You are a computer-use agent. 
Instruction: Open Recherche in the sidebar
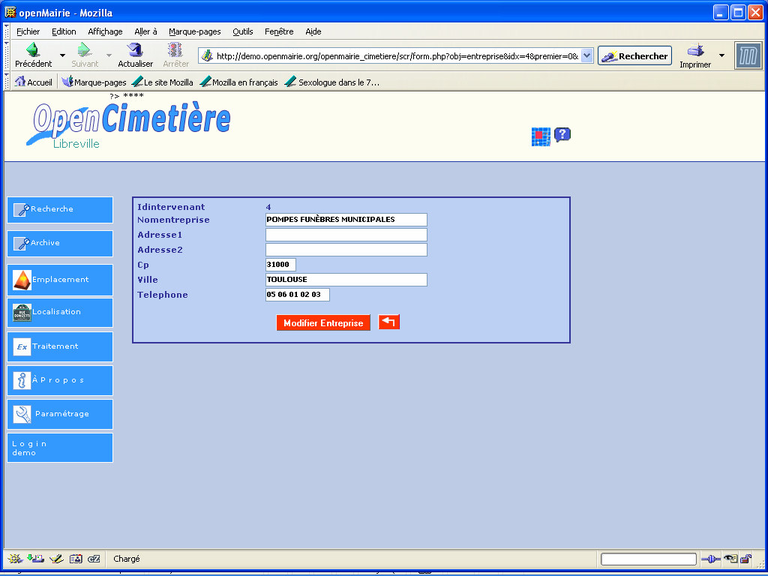pos(60,209)
